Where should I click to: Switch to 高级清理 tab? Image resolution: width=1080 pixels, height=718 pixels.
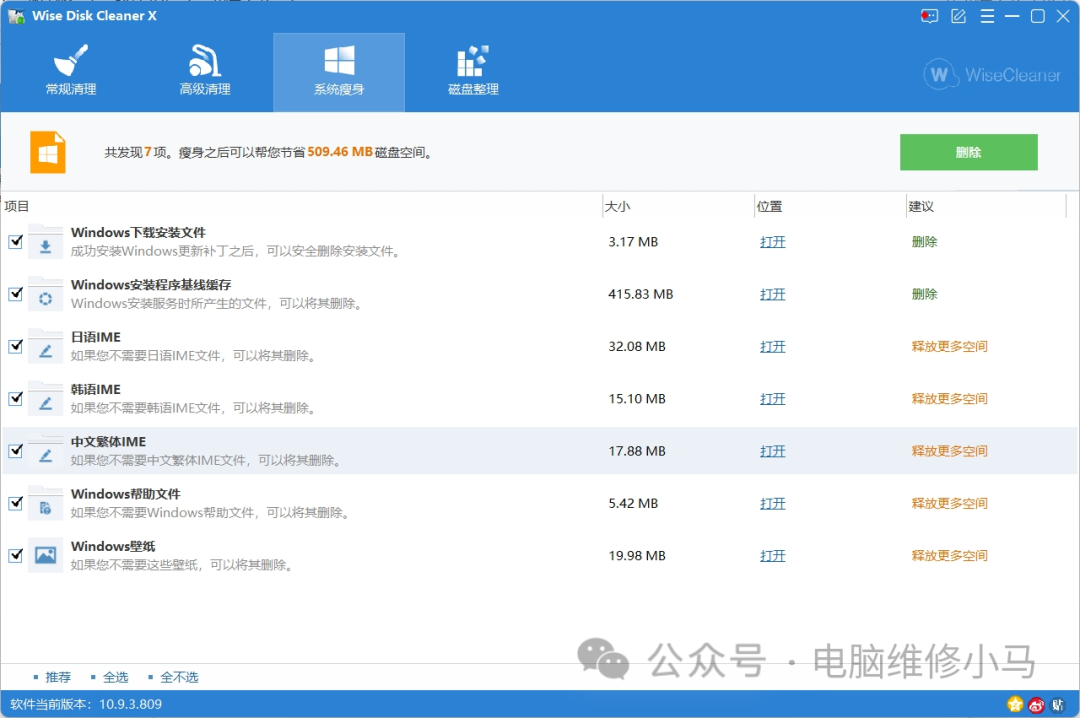point(205,72)
